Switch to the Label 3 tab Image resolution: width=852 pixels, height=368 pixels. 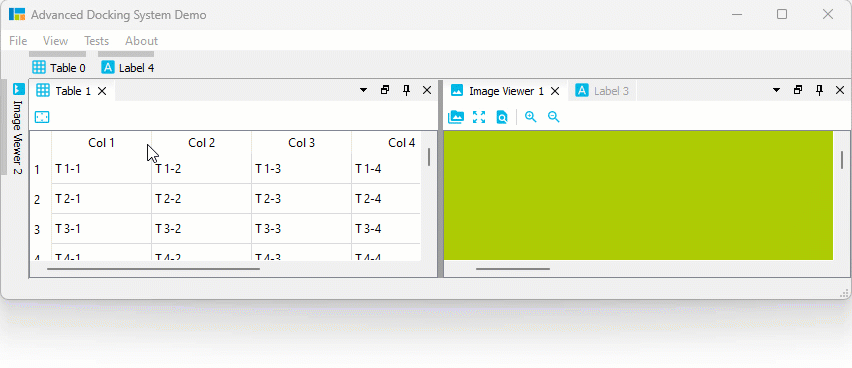click(x=602, y=91)
